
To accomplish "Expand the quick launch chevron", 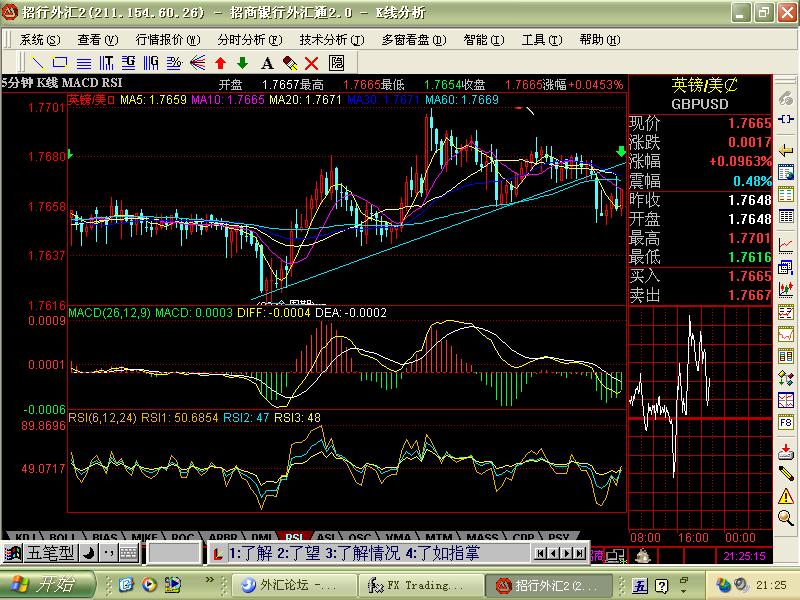I will tap(209, 580).
